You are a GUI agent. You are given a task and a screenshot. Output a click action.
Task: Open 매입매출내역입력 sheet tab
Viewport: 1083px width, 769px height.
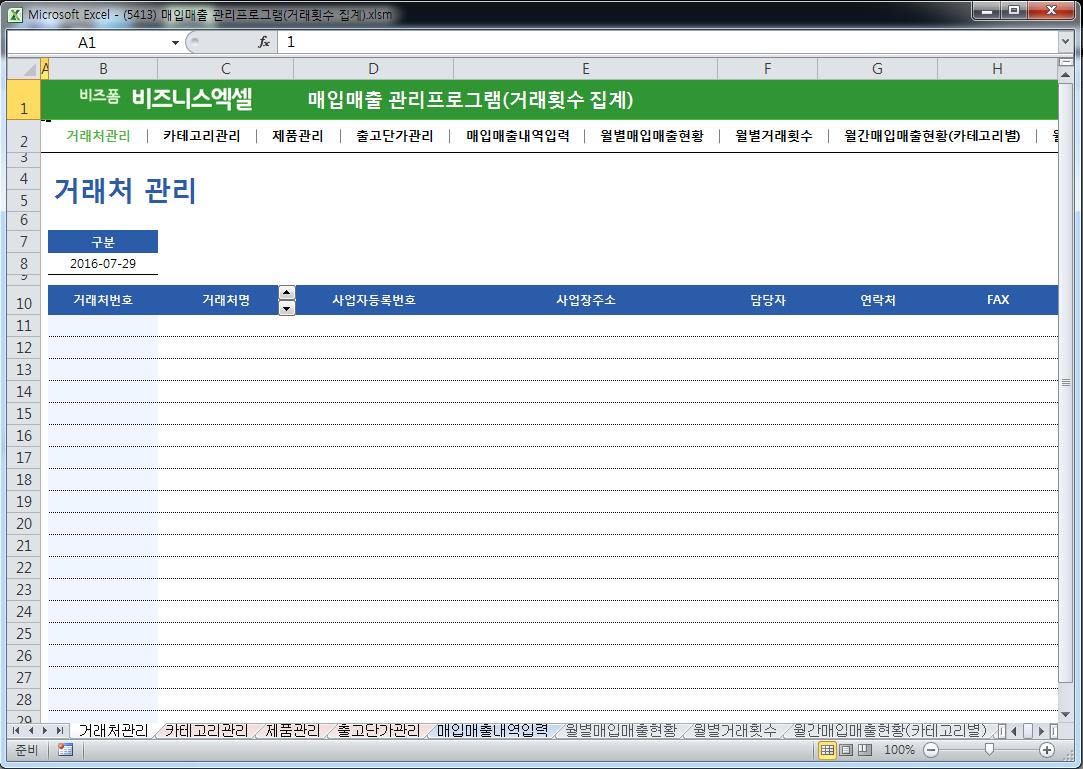point(492,730)
